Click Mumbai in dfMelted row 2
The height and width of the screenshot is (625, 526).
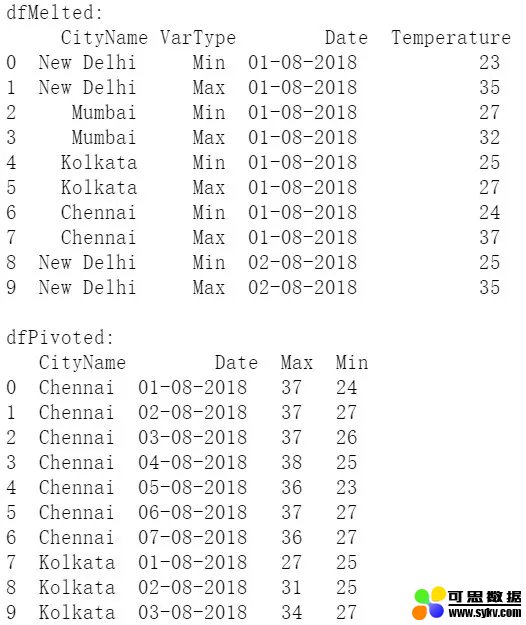click(x=104, y=112)
